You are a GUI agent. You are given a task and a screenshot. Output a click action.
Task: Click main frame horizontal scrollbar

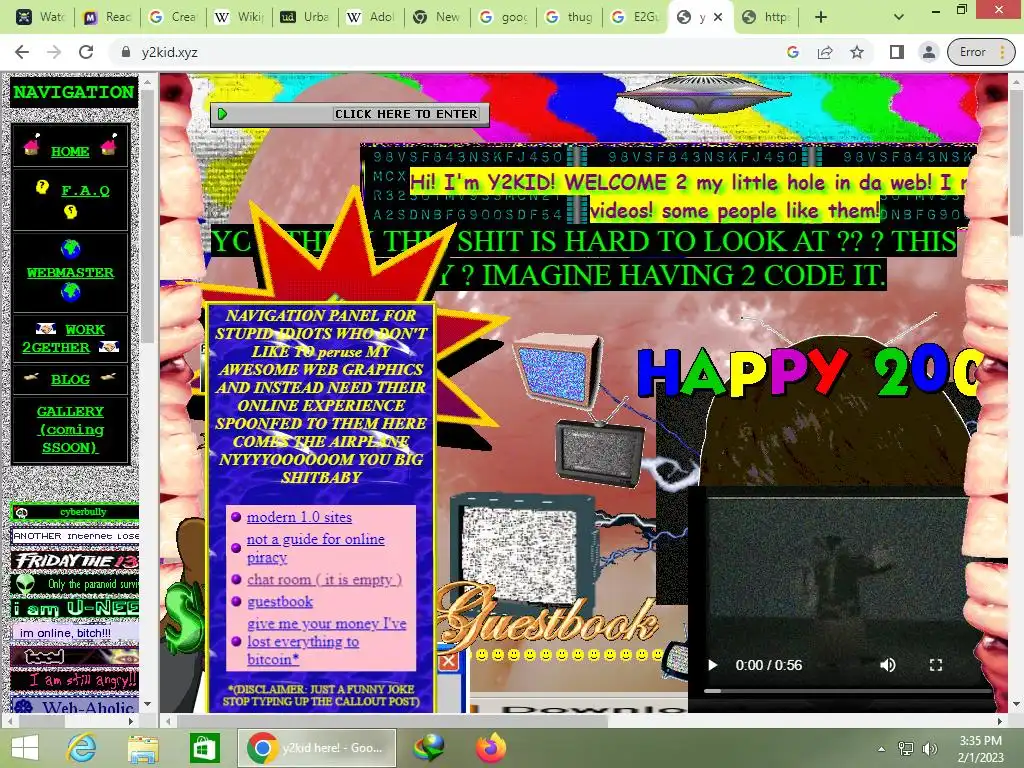click(x=392, y=721)
